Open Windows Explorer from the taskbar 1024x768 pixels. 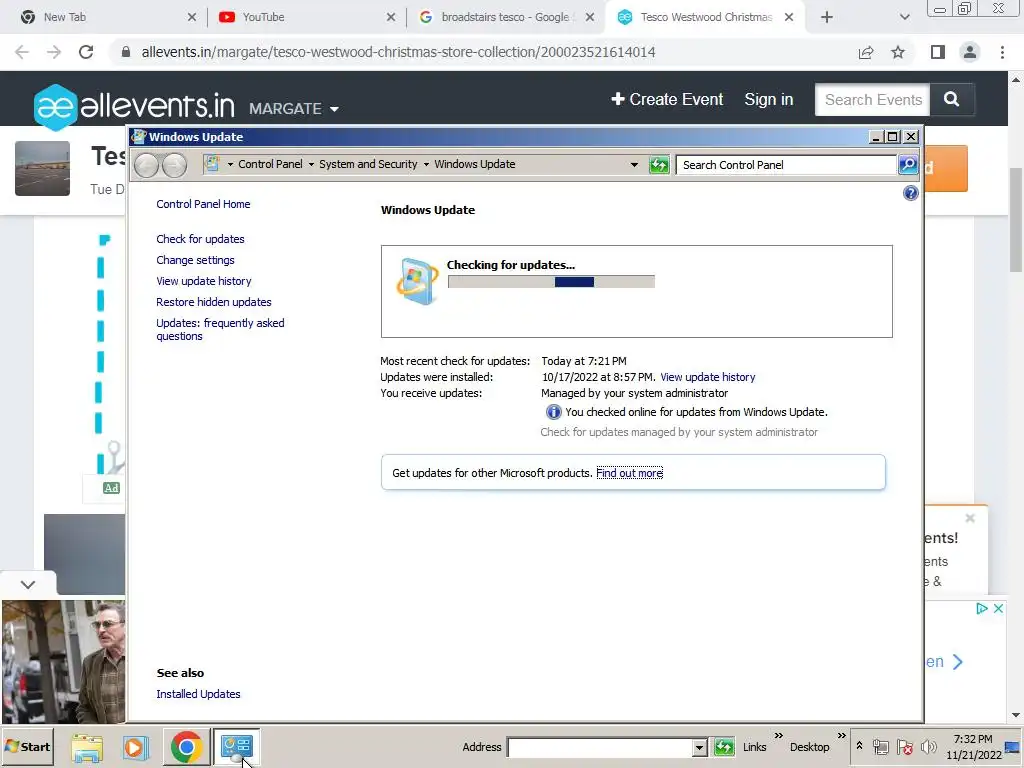(87, 747)
